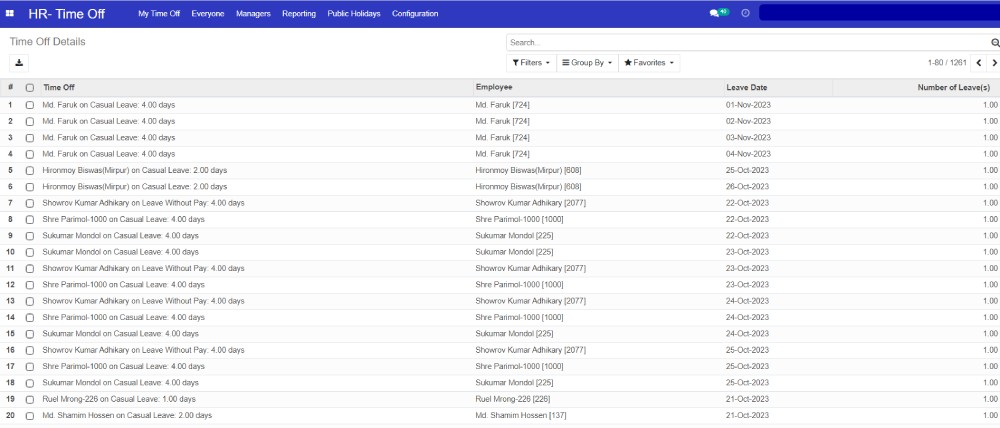Image resolution: width=1000 pixels, height=428 pixels.
Task: Check the box for row 1
Action: pyautogui.click(x=29, y=105)
